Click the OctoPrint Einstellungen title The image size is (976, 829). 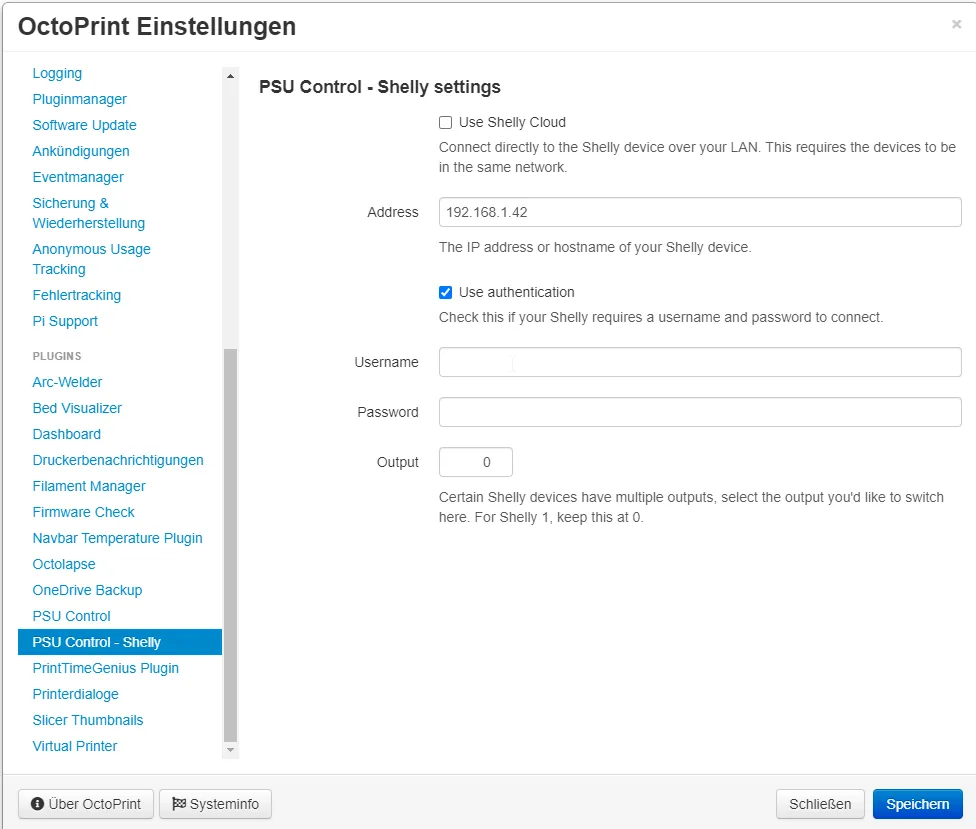[x=157, y=27]
